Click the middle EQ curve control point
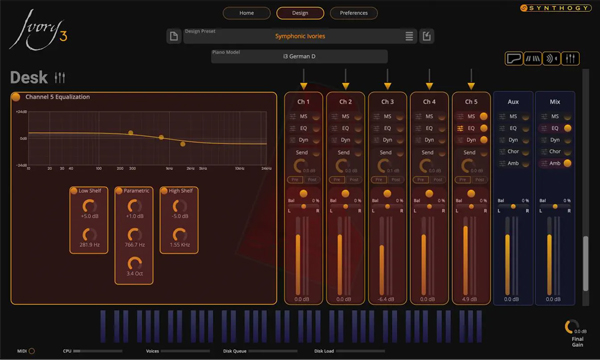Image resolution: width=600 pixels, height=360 pixels. coord(161,137)
